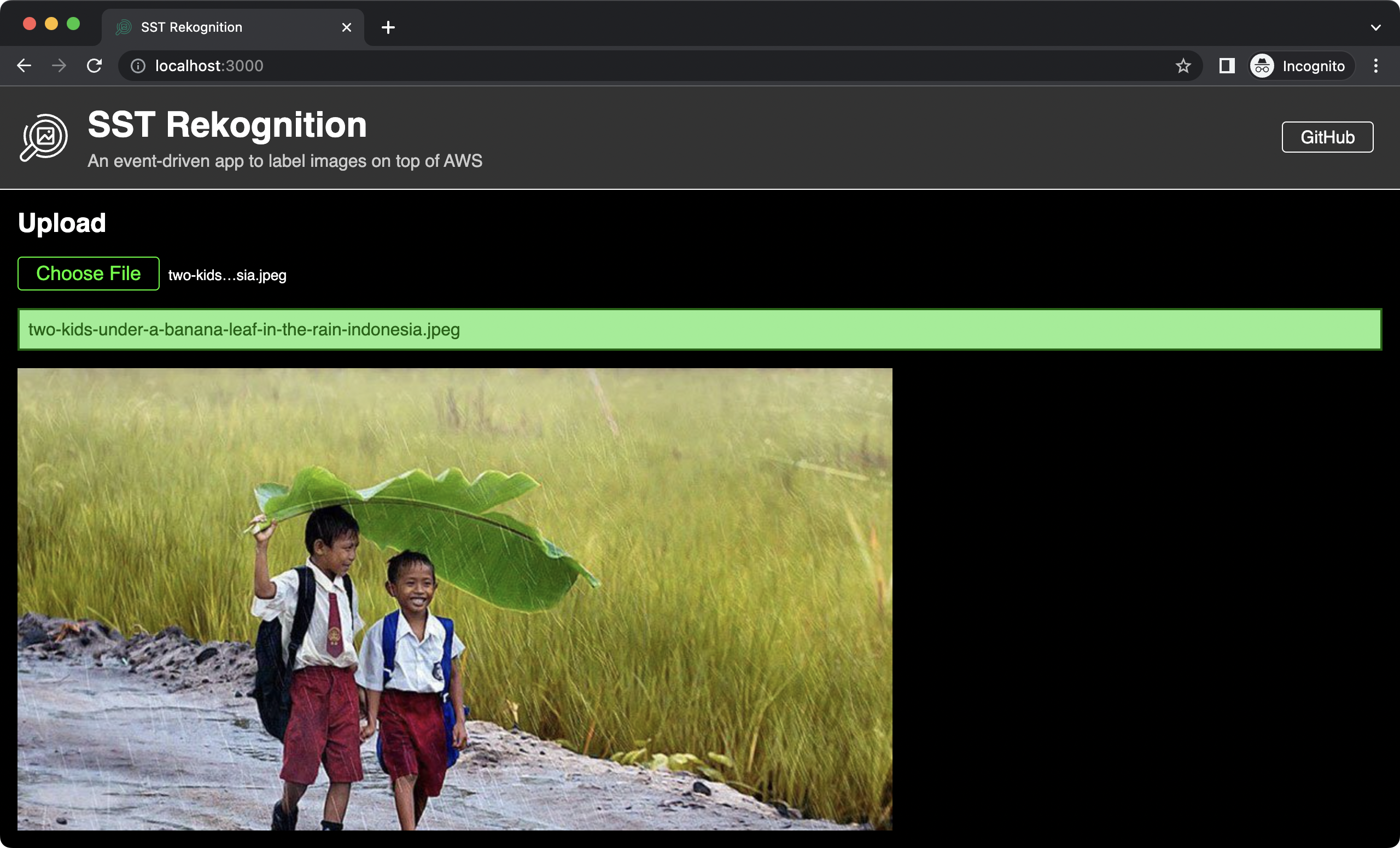Click the yellow minimize window button
The image size is (1400, 848).
tap(51, 24)
